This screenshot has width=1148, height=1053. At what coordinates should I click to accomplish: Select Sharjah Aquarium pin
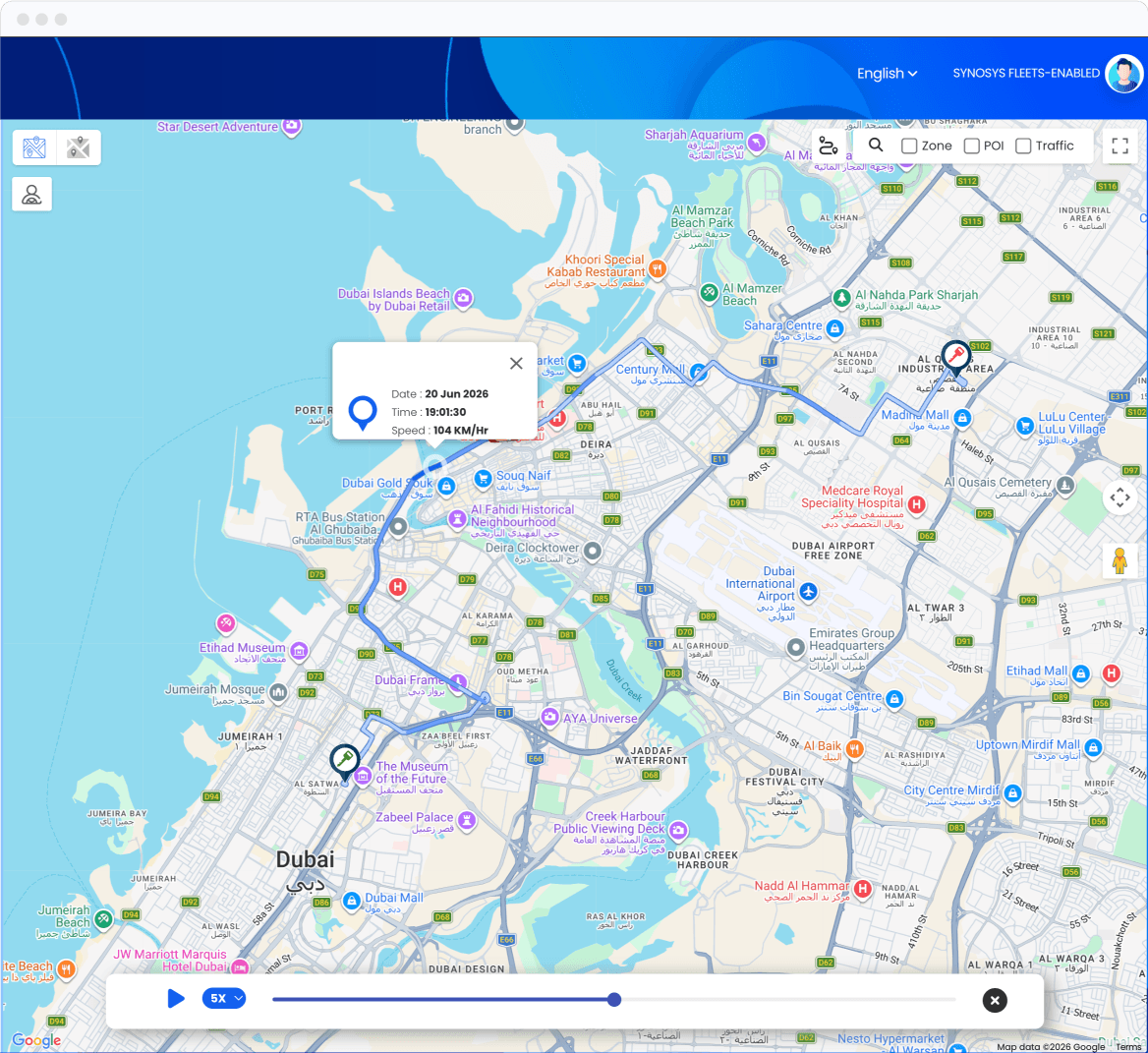click(757, 142)
